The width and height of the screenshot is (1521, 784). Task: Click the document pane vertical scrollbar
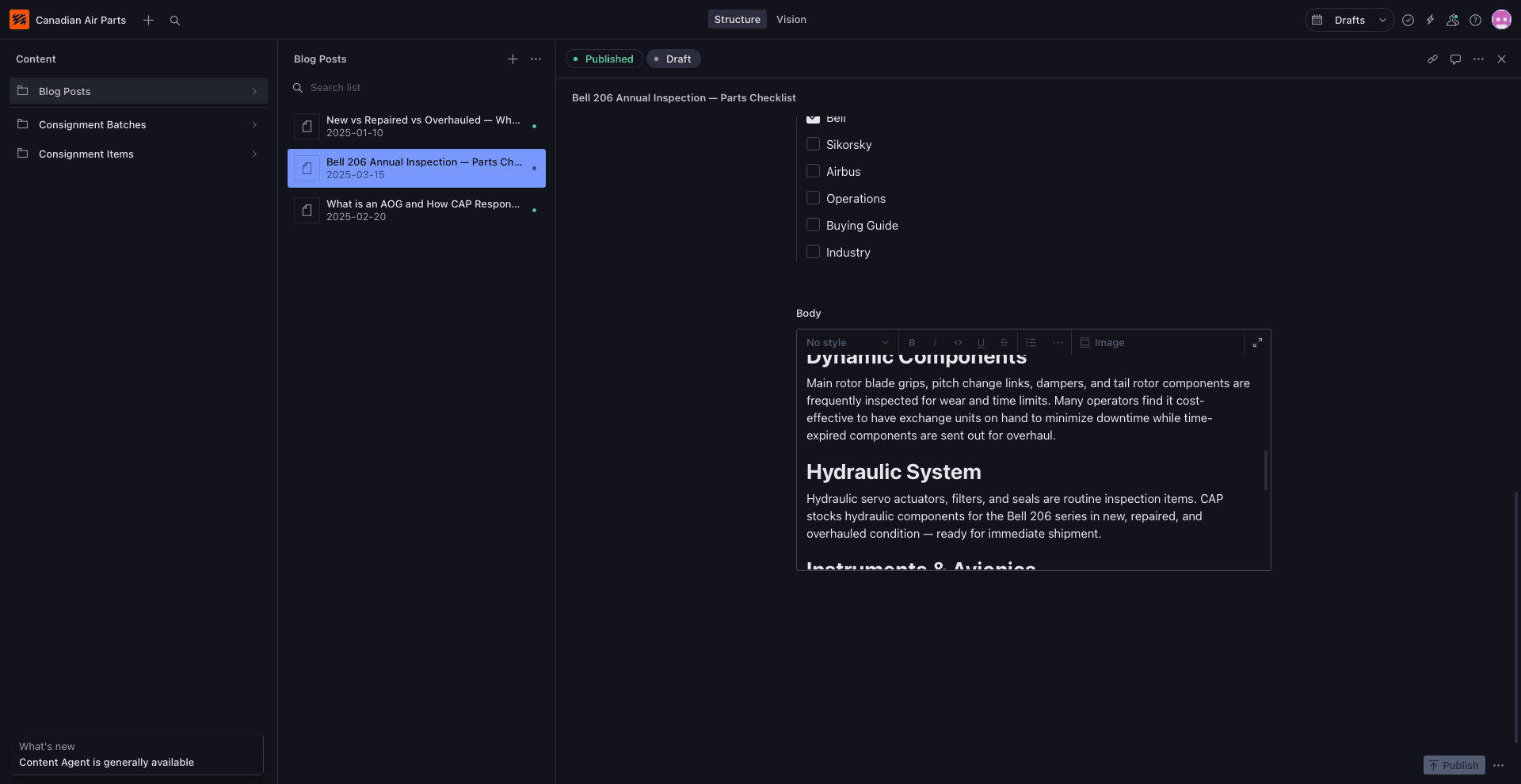coord(1516,617)
